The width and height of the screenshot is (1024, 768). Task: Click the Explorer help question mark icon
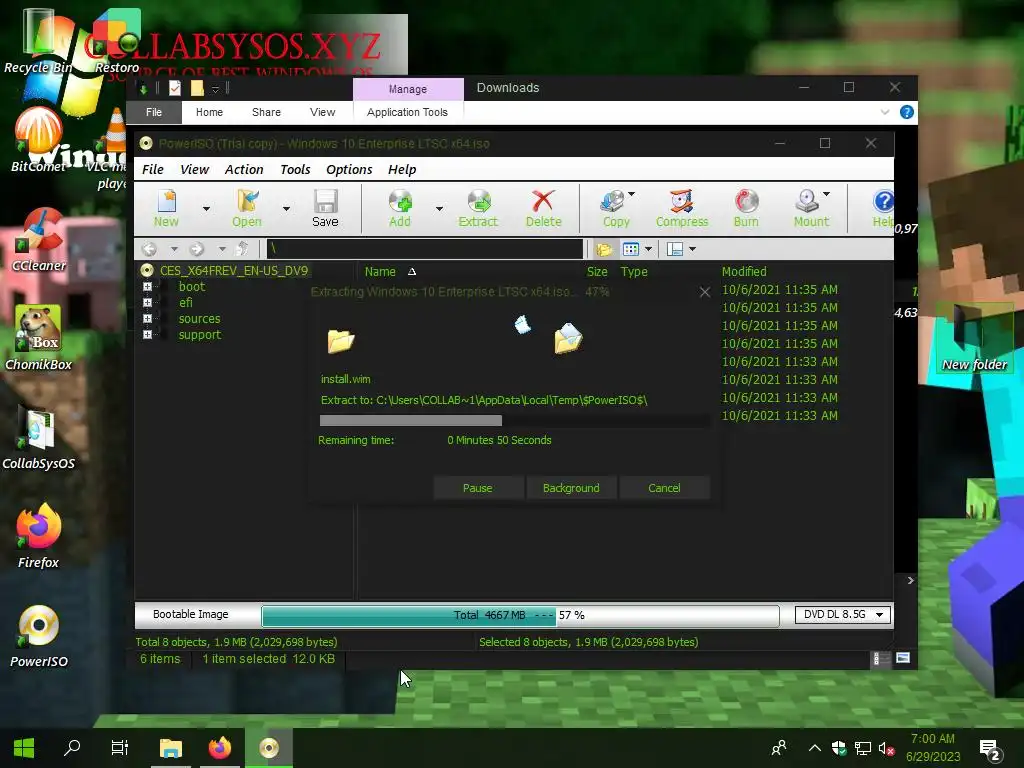pyautogui.click(x=906, y=112)
